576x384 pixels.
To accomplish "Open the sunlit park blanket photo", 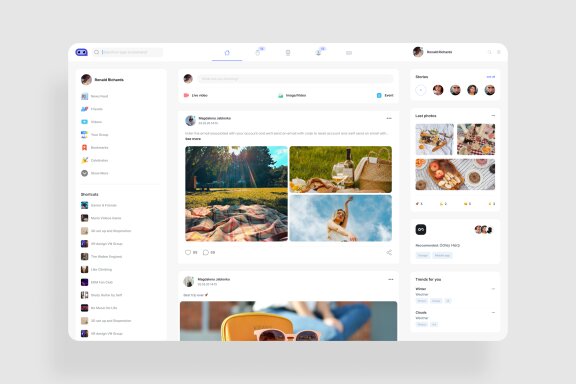I will [x=236, y=194].
